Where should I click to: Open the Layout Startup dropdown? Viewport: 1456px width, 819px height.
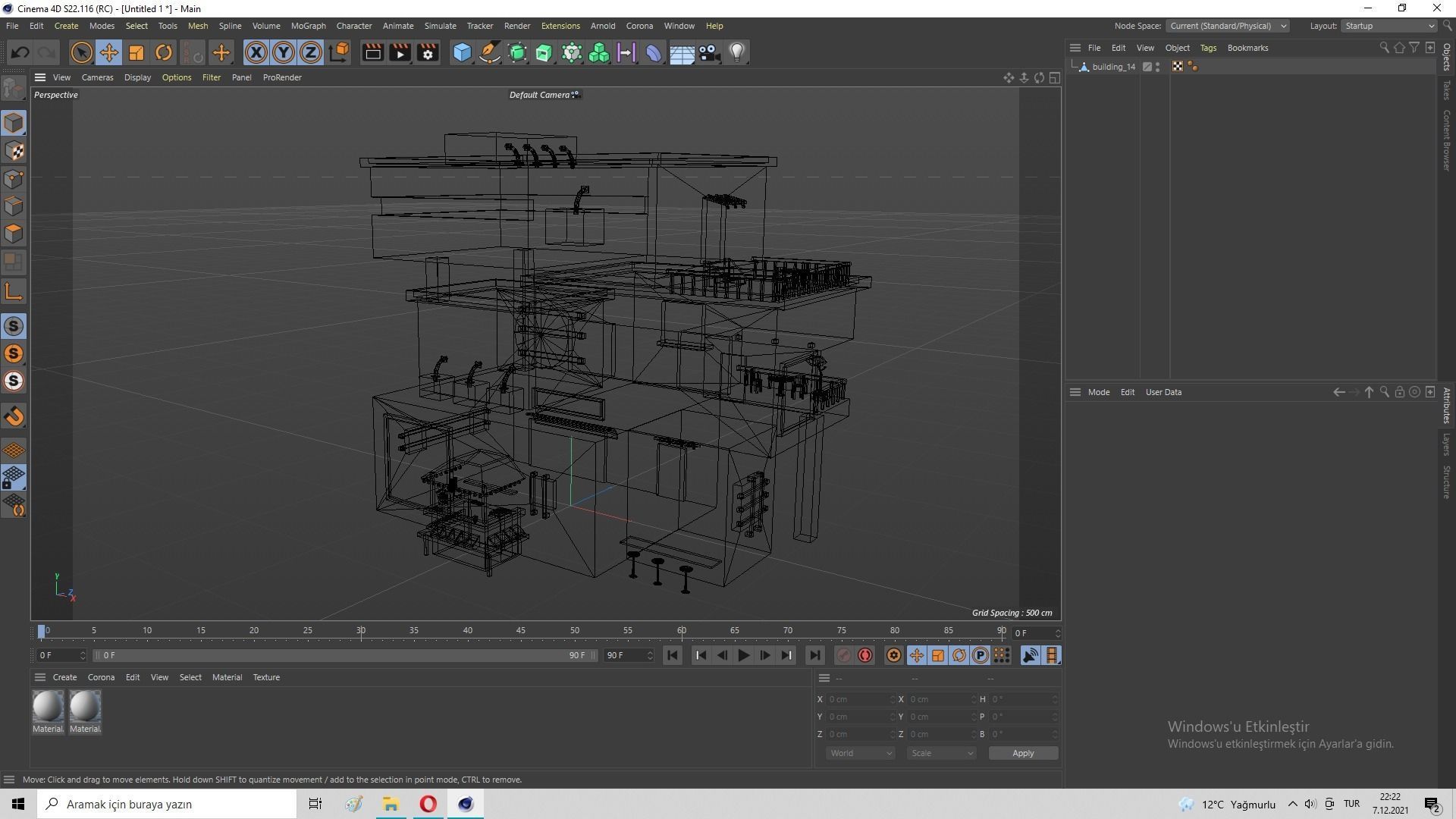(x=1389, y=26)
